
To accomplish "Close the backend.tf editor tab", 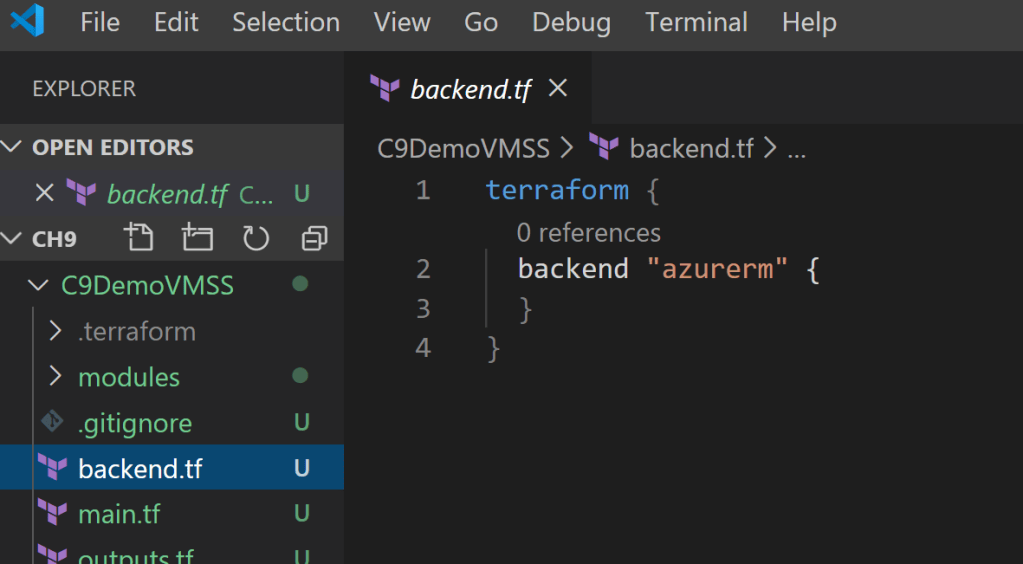I will [x=558, y=89].
